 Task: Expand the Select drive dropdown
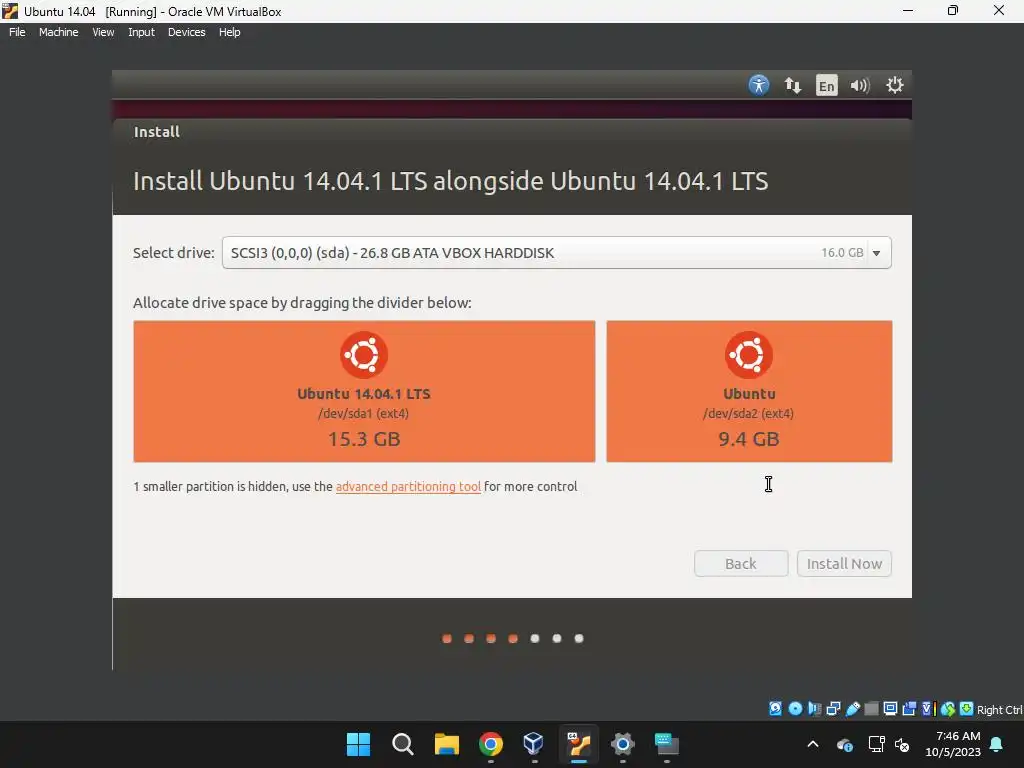click(556, 253)
